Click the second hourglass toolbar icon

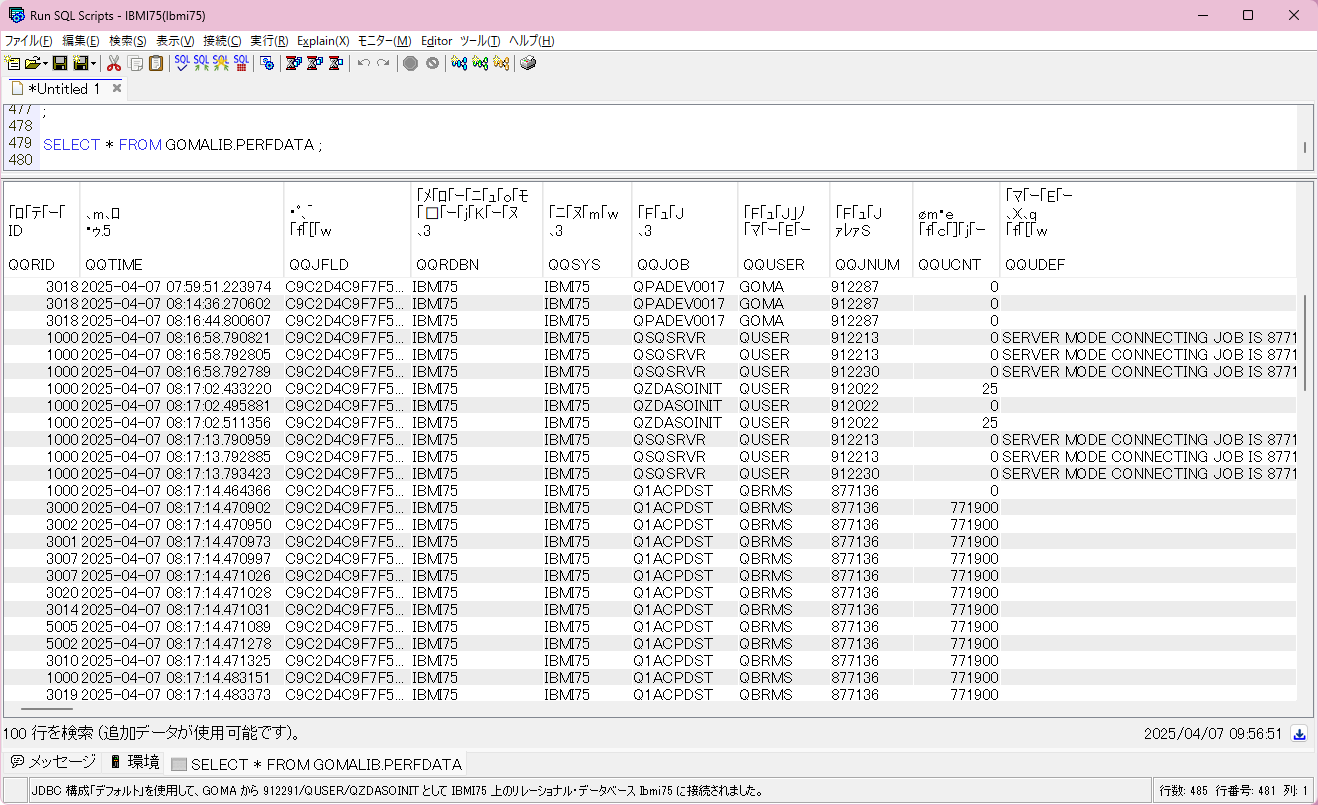pyautogui.click(x=315, y=63)
